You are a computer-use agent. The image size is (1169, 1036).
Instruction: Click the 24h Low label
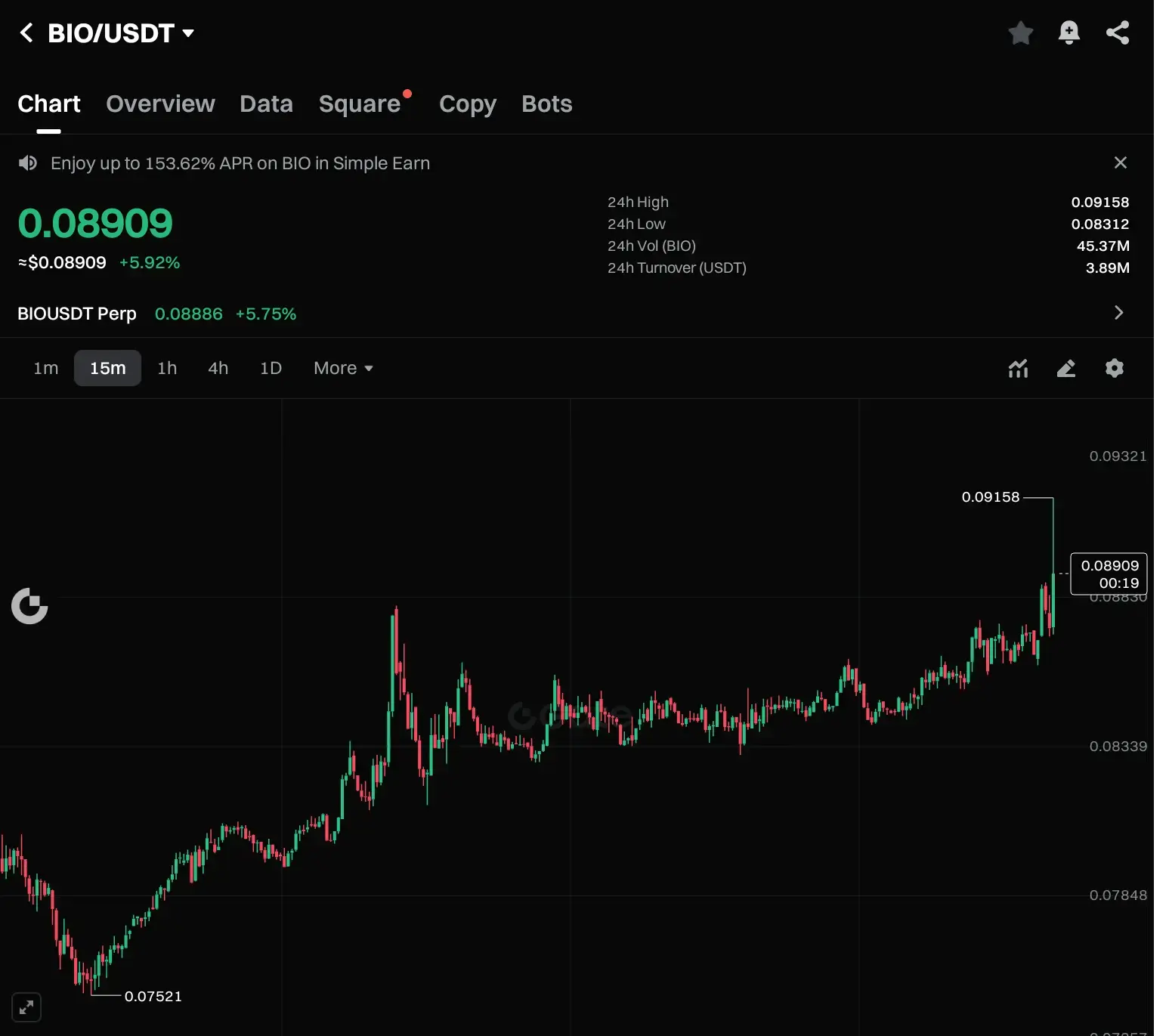(x=636, y=224)
